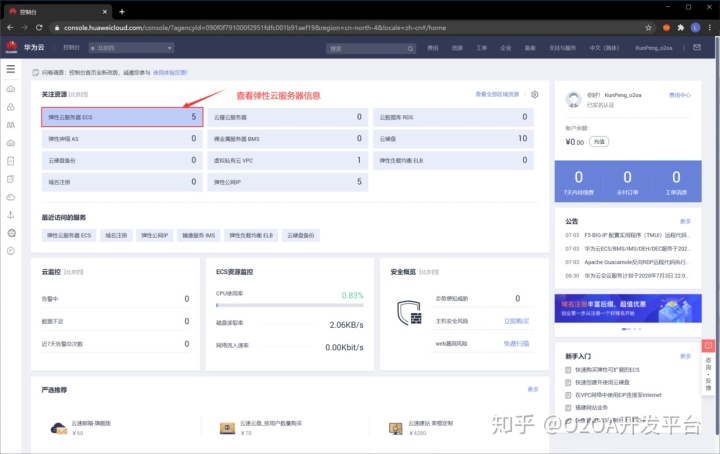This screenshot has width=720, height=454.
Task: Click 更多 in the 新手入门 panel
Action: click(x=686, y=356)
